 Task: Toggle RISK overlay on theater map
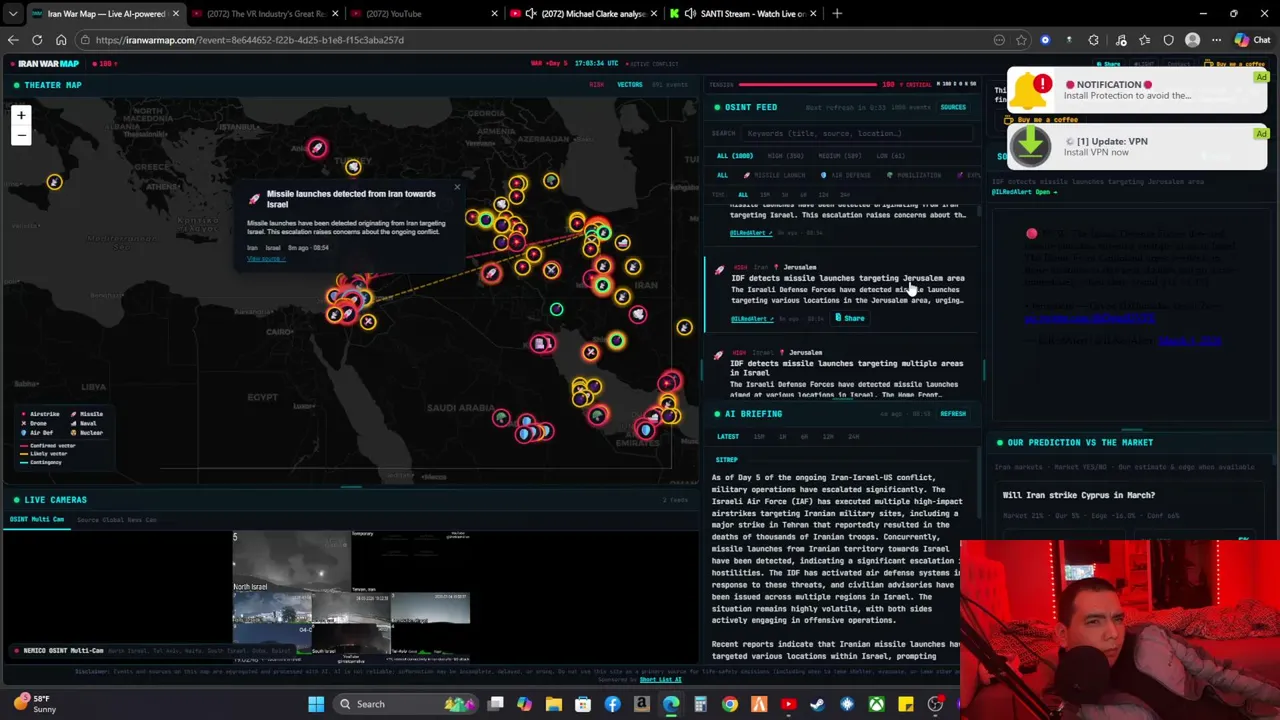tap(597, 85)
